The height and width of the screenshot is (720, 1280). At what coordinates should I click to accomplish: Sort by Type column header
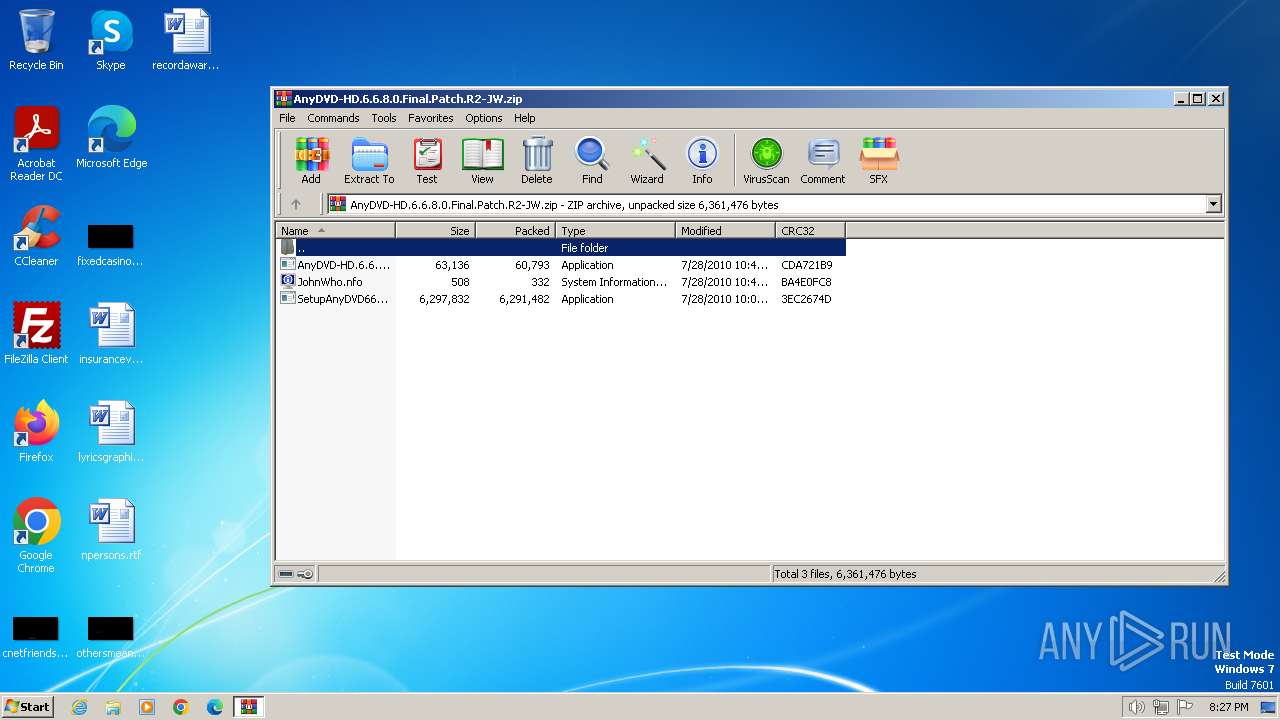tap(615, 231)
